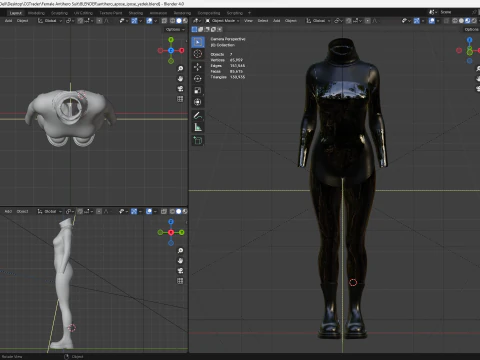Open pivot point menu in top-left viewport
This screenshot has width=480, height=360.
pyautogui.click(x=70, y=21)
